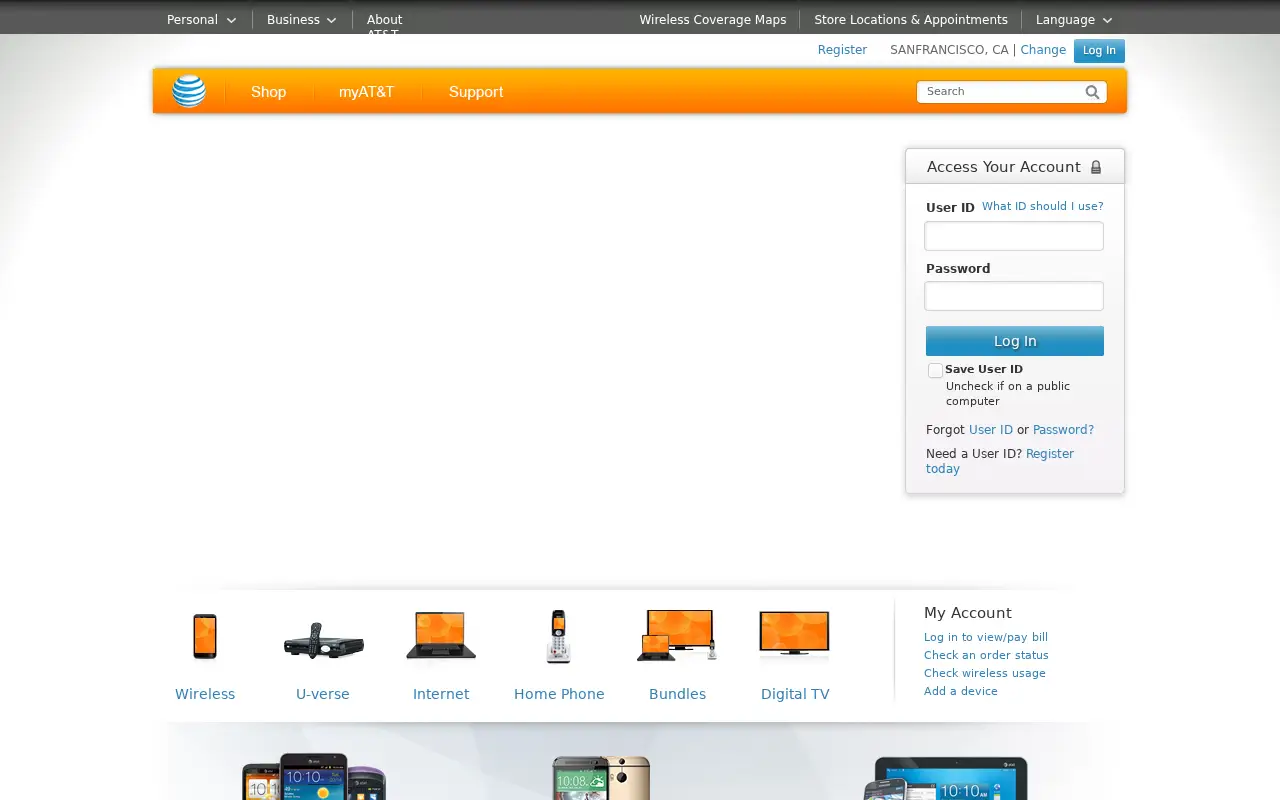The height and width of the screenshot is (800, 1280).
Task: Click the large blue Log In button
Action: click(1015, 341)
